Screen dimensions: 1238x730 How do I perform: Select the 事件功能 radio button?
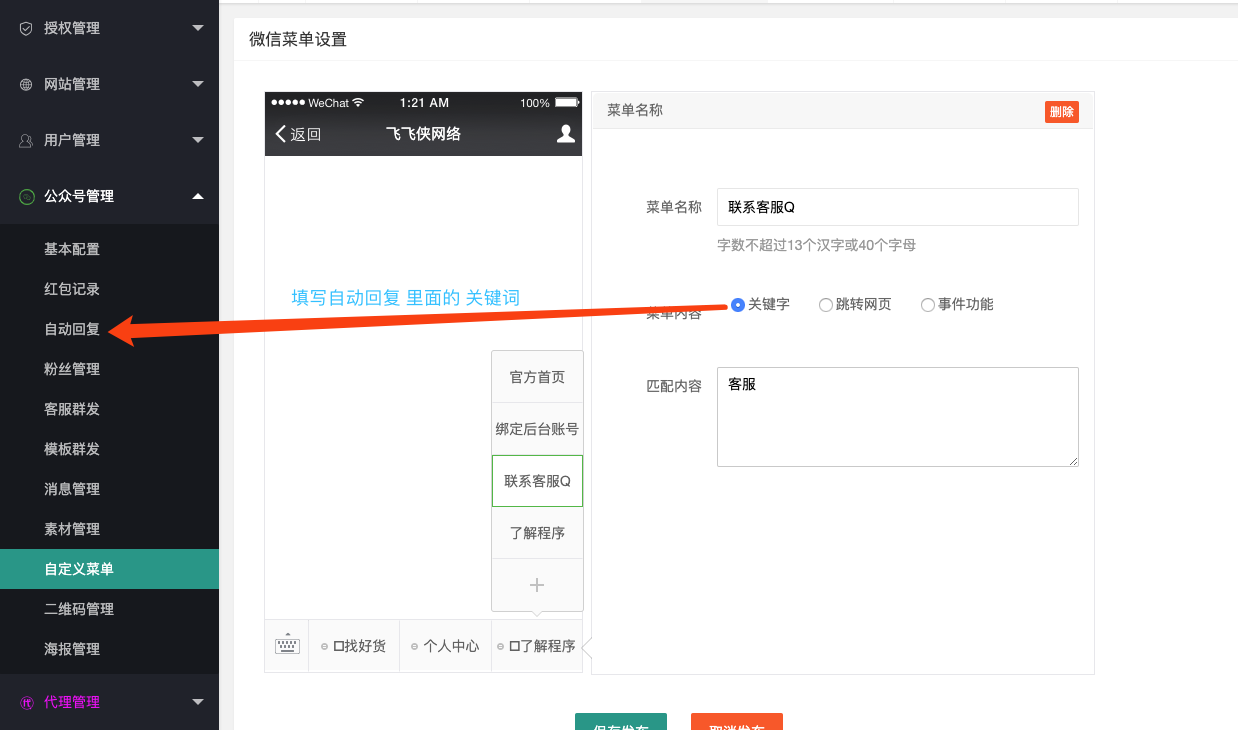927,305
